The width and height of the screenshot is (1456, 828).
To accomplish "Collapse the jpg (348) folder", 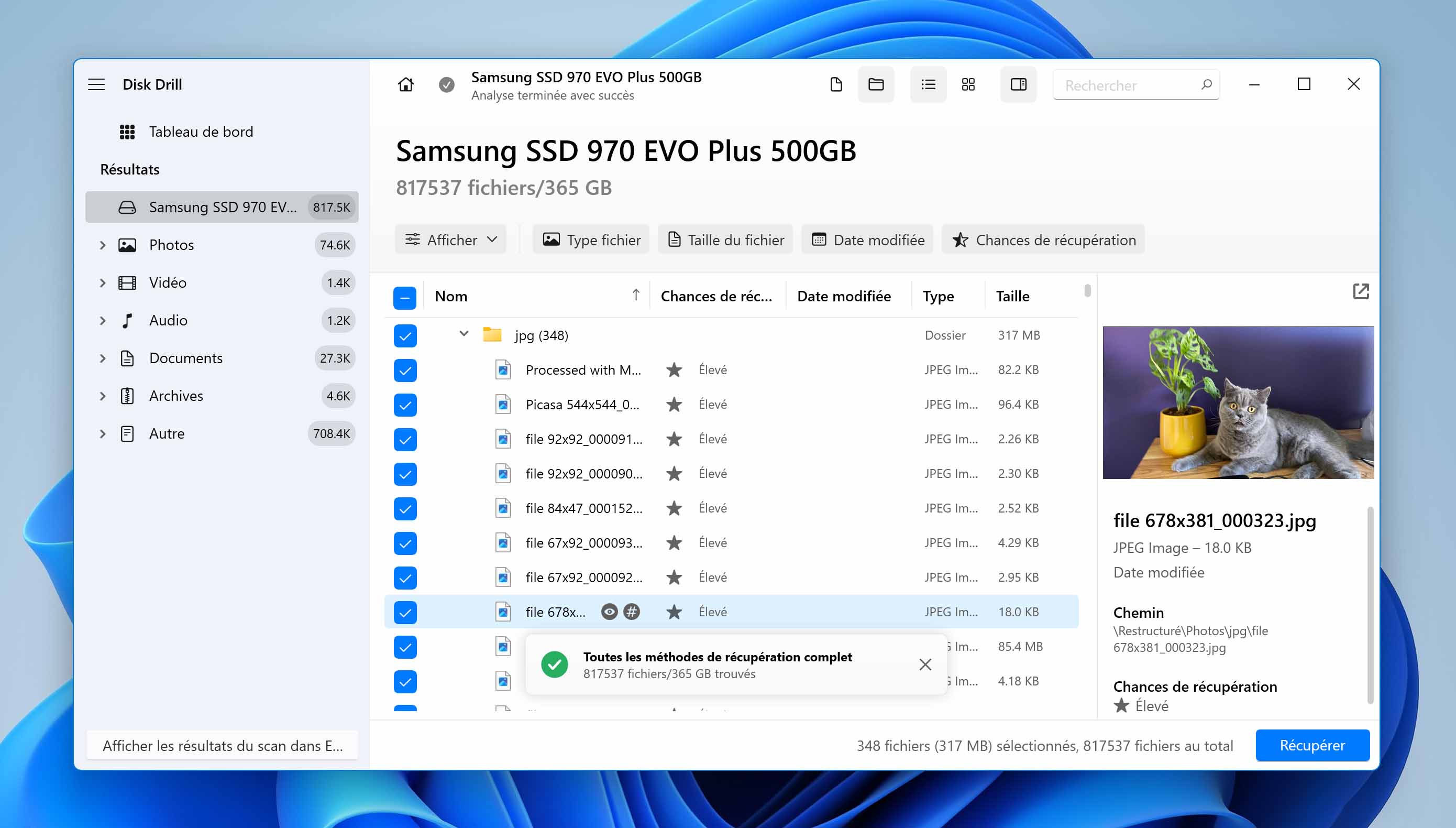I will tap(464, 334).
